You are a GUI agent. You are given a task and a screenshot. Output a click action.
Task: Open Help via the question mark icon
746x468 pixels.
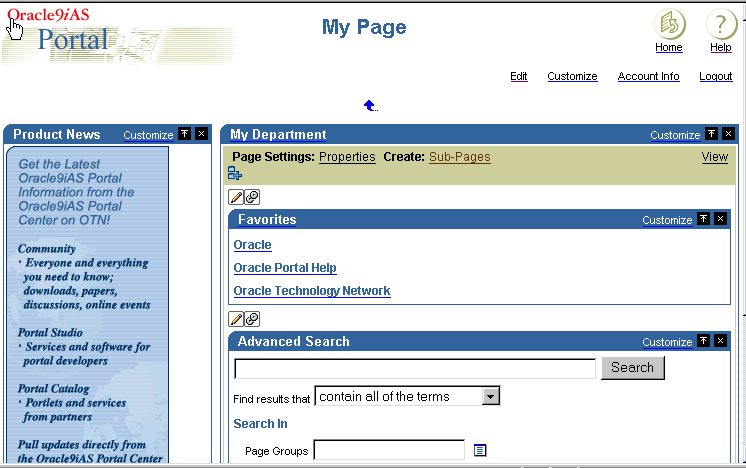pos(721,24)
